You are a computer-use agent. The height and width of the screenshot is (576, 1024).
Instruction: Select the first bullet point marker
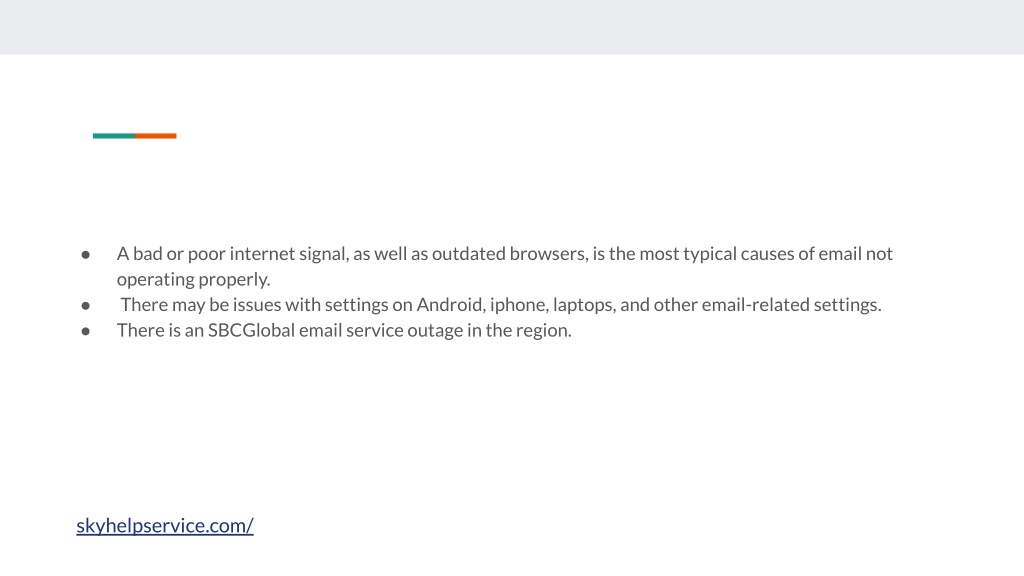point(86,254)
